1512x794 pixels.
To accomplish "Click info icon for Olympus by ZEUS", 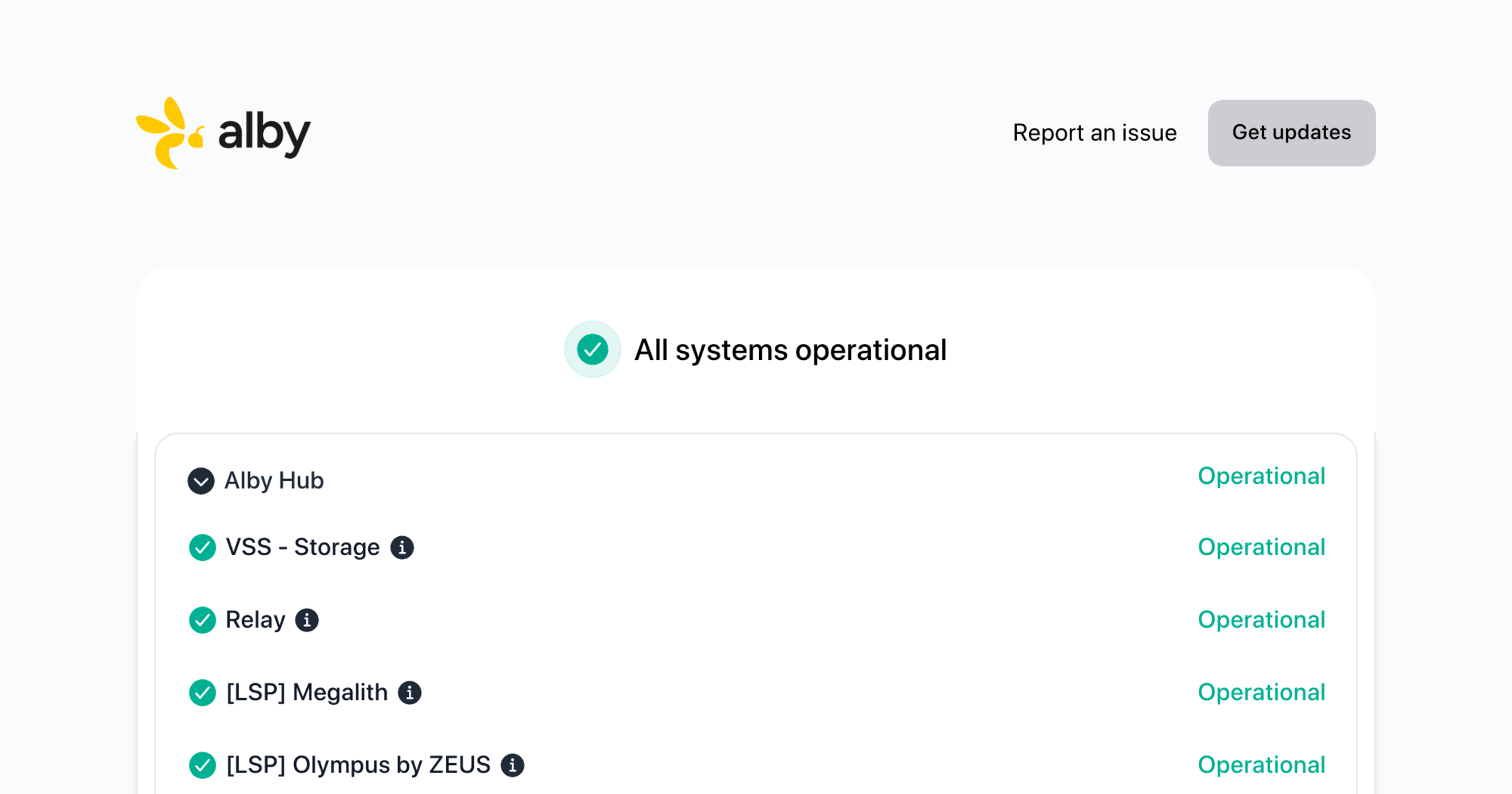I will (512, 765).
